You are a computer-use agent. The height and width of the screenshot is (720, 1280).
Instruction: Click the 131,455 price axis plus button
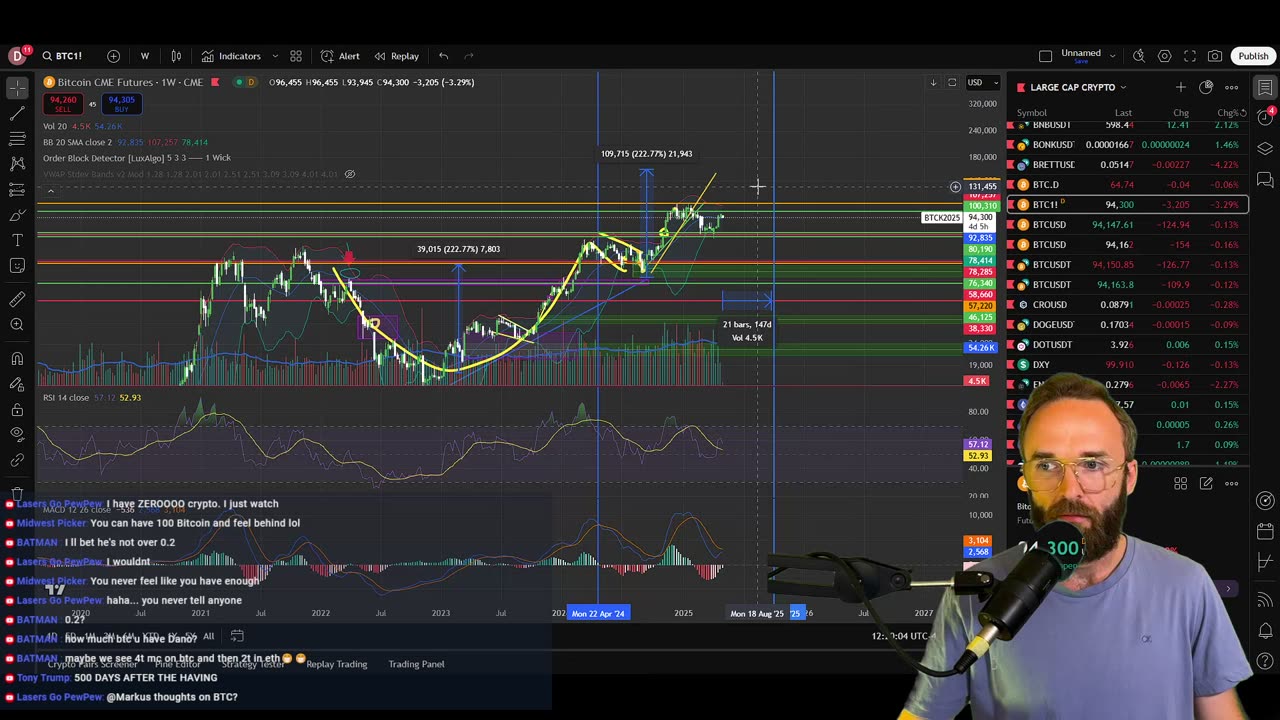coord(955,186)
